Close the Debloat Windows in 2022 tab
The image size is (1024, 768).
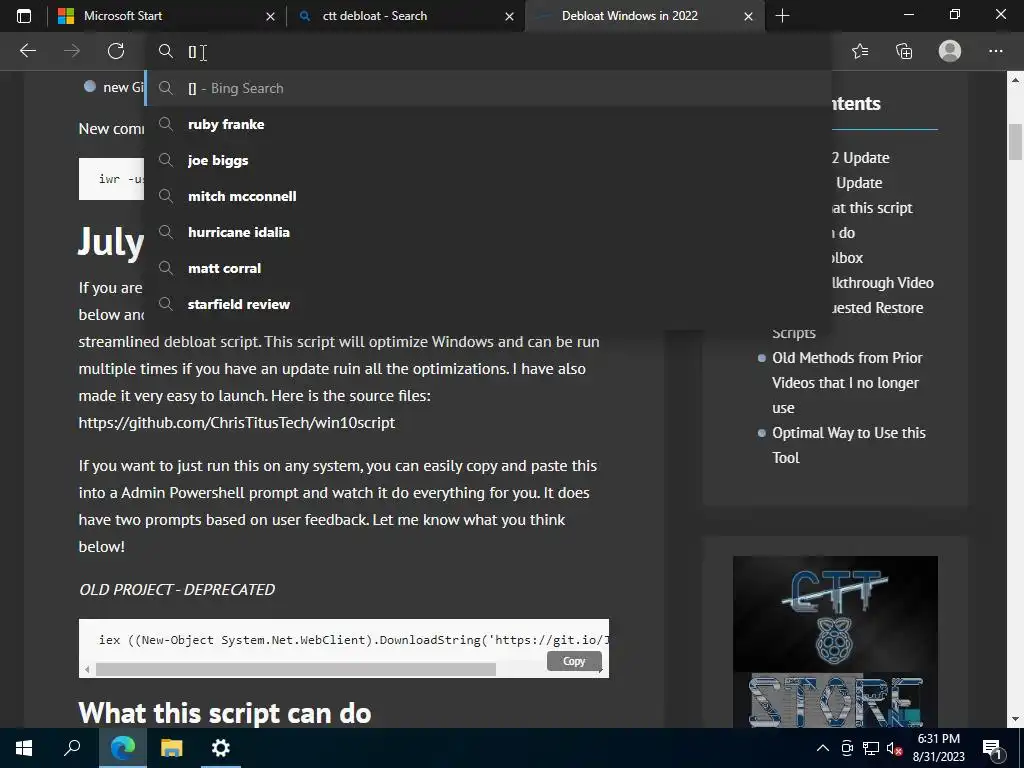[748, 16]
